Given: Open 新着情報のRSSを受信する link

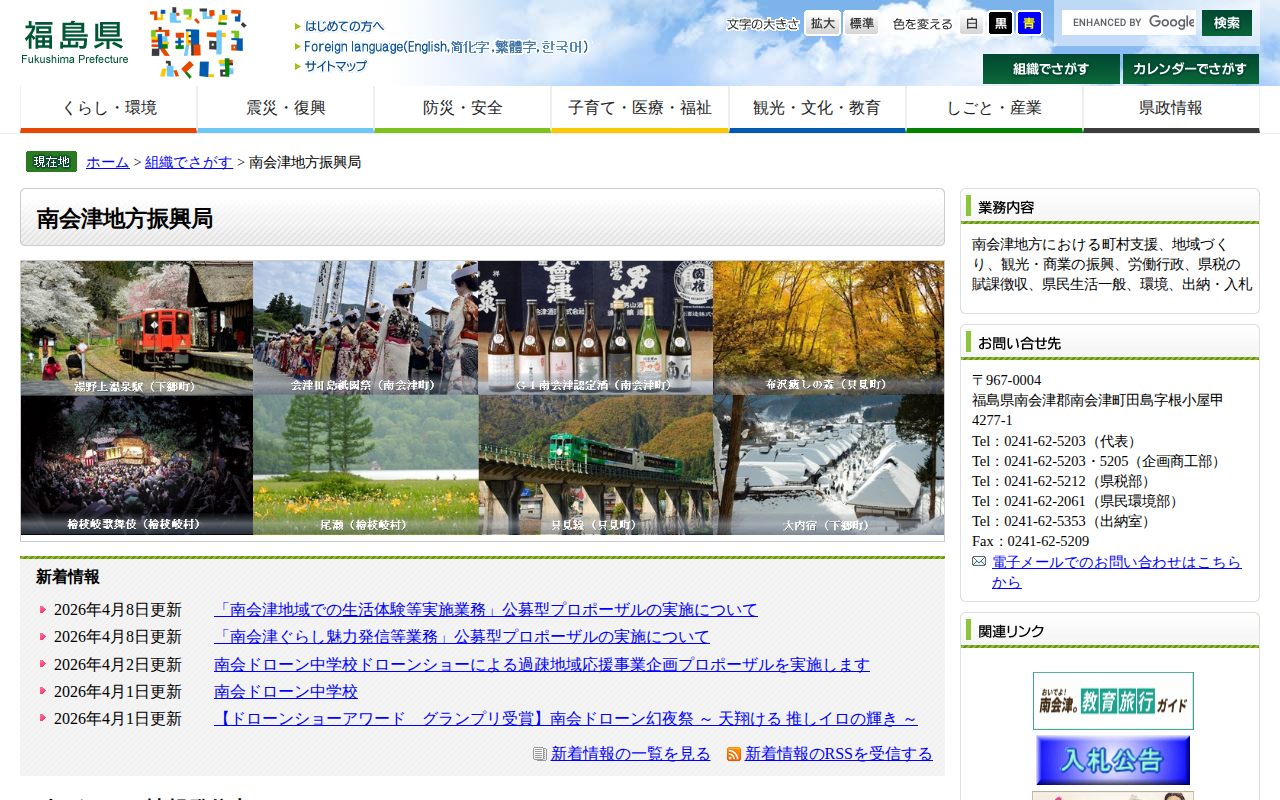Looking at the screenshot, I should 839,754.
